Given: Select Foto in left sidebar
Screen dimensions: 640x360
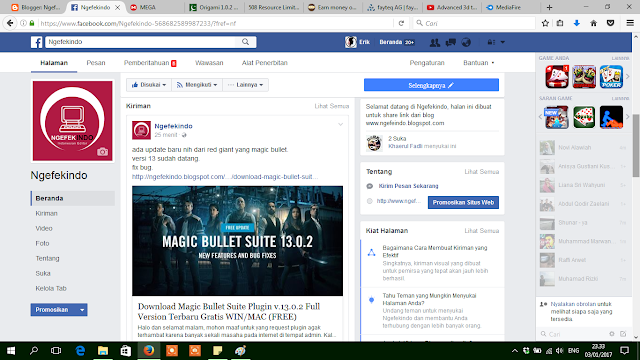Looking at the screenshot, I should 42,243.
